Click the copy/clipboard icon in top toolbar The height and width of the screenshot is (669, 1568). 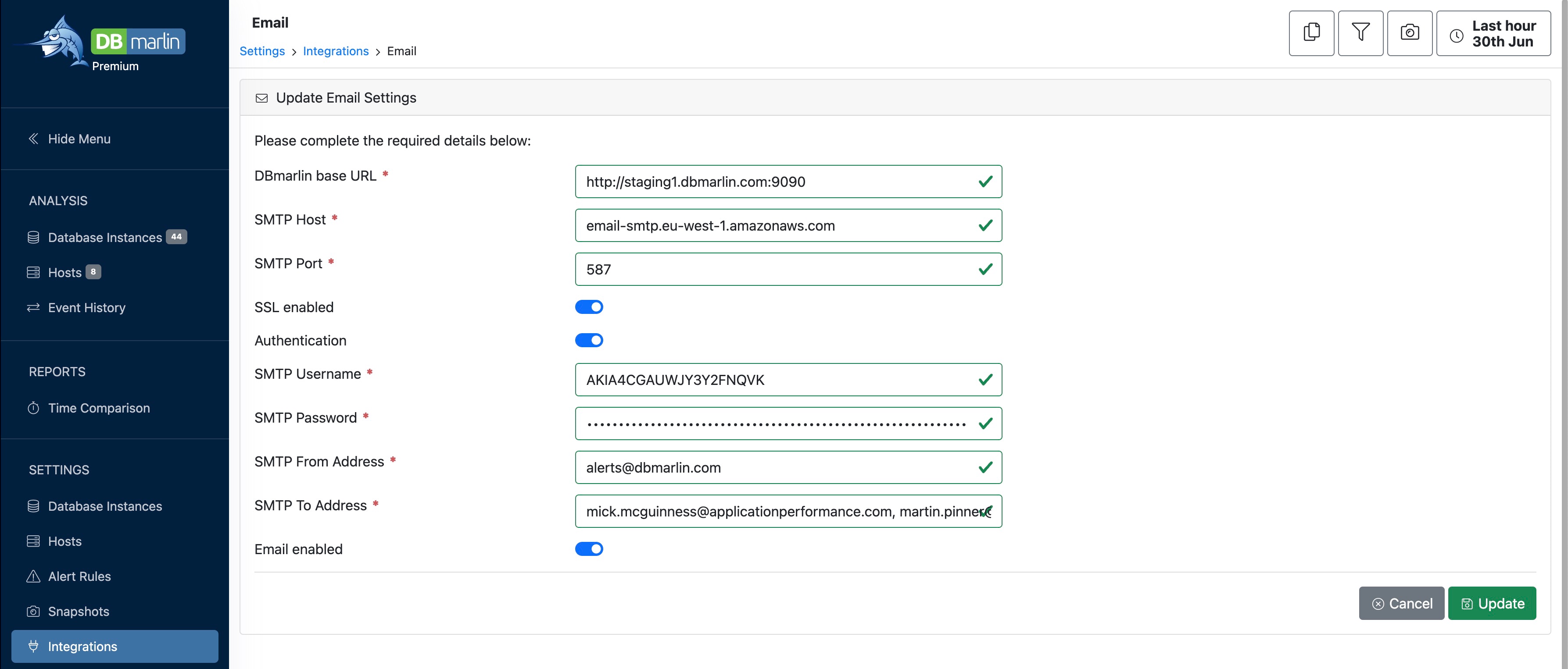click(x=1311, y=33)
